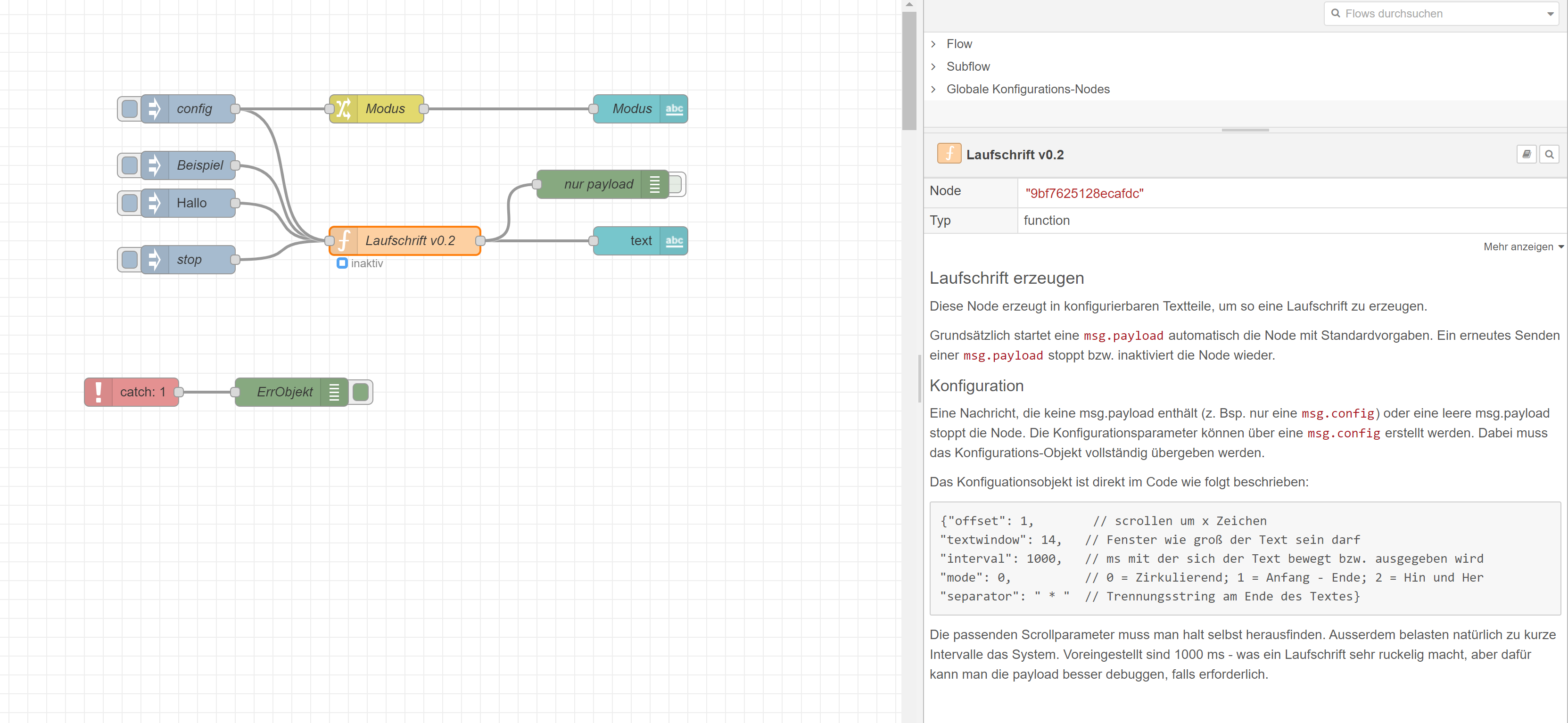Image resolution: width=1568 pixels, height=723 pixels.
Task: Click the catch node exclamation icon
Action: point(99,392)
